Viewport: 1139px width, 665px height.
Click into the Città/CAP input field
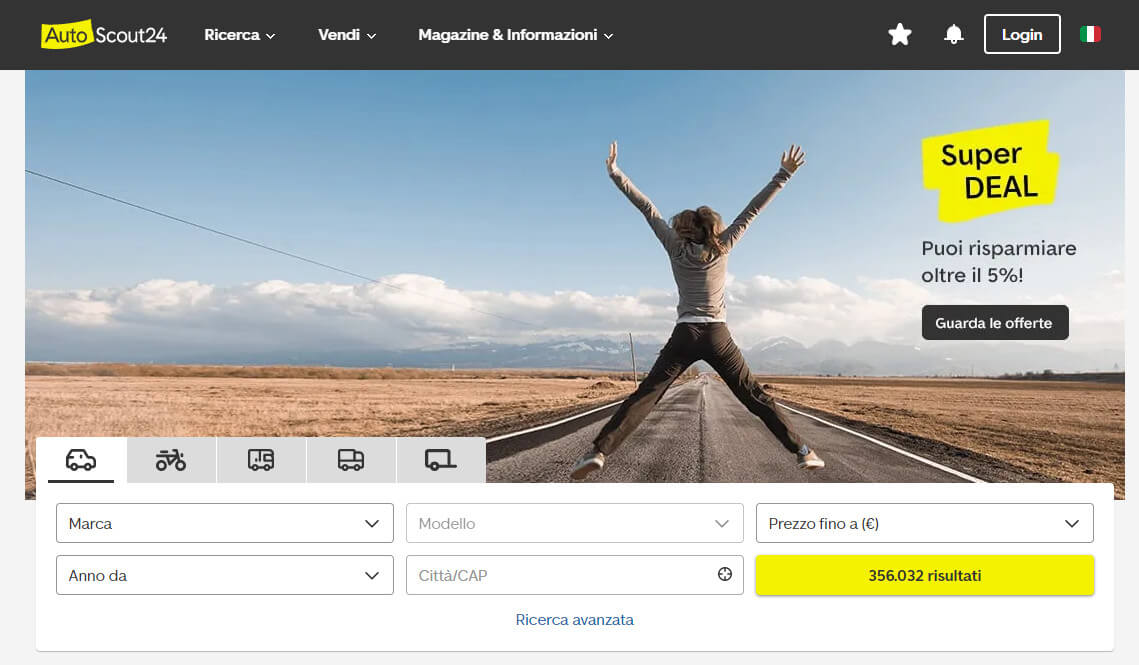(x=560, y=575)
